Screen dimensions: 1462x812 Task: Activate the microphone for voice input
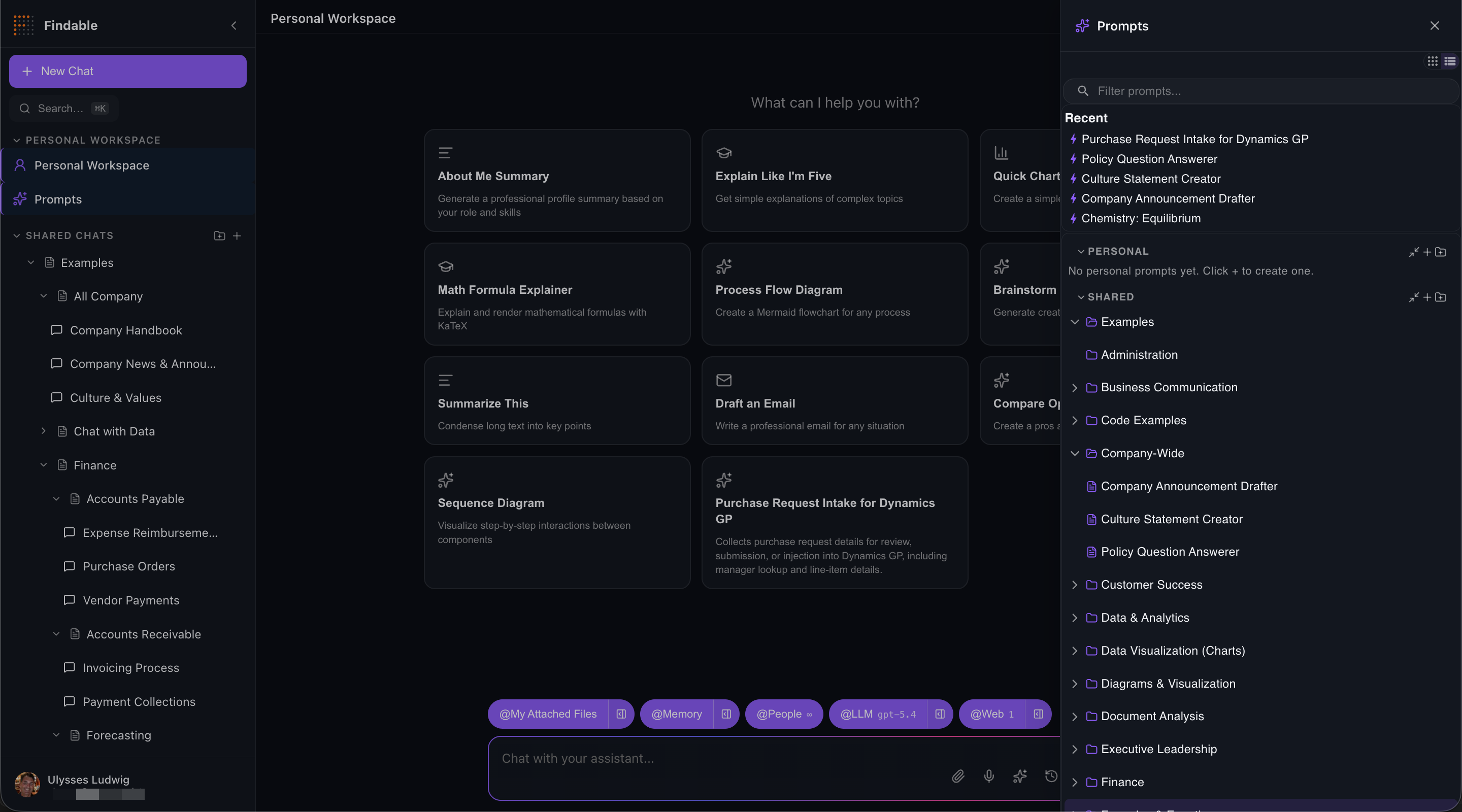tap(989, 775)
